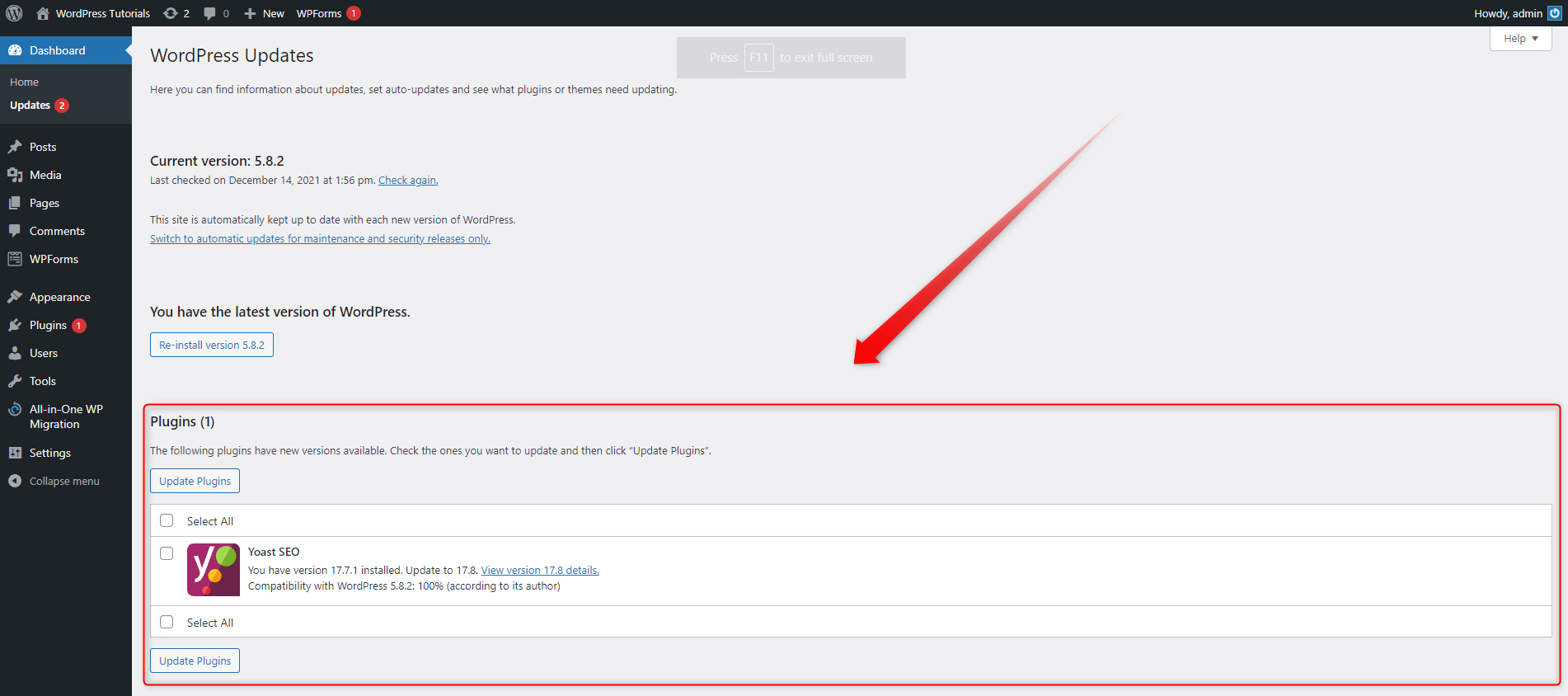Click the Comments icon in the sidebar
The image size is (1568, 696).
(15, 231)
